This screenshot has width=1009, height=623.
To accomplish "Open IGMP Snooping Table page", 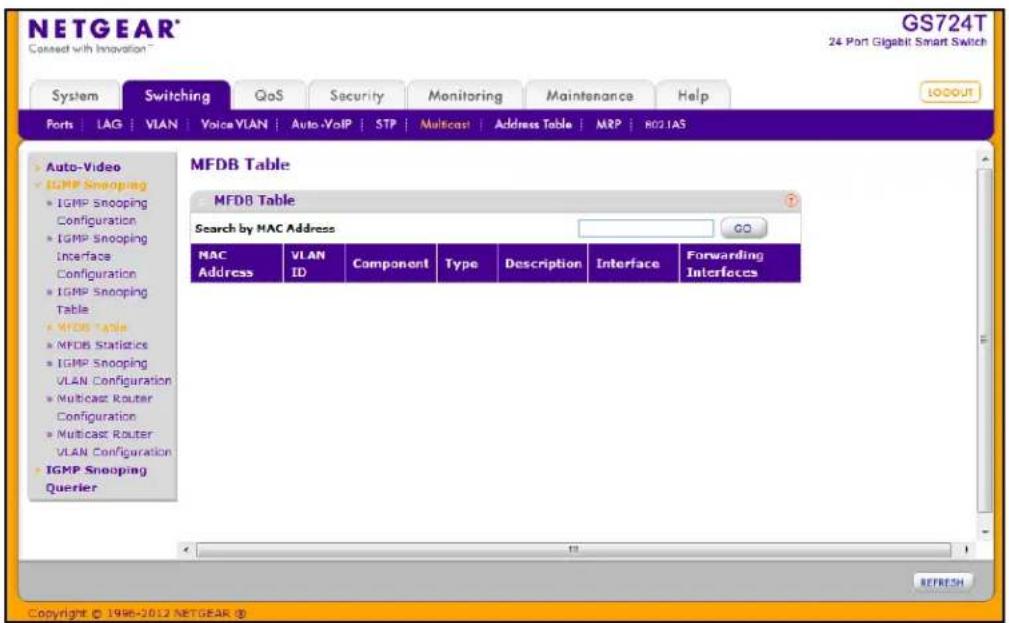I will [x=102, y=301].
